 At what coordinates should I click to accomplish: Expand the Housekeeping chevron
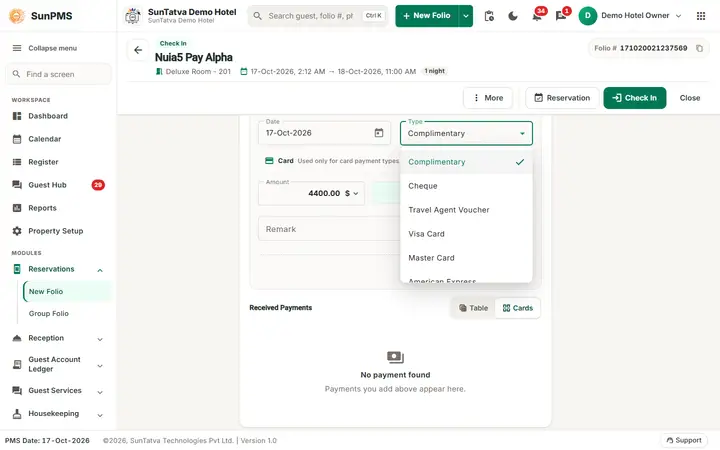point(100,415)
